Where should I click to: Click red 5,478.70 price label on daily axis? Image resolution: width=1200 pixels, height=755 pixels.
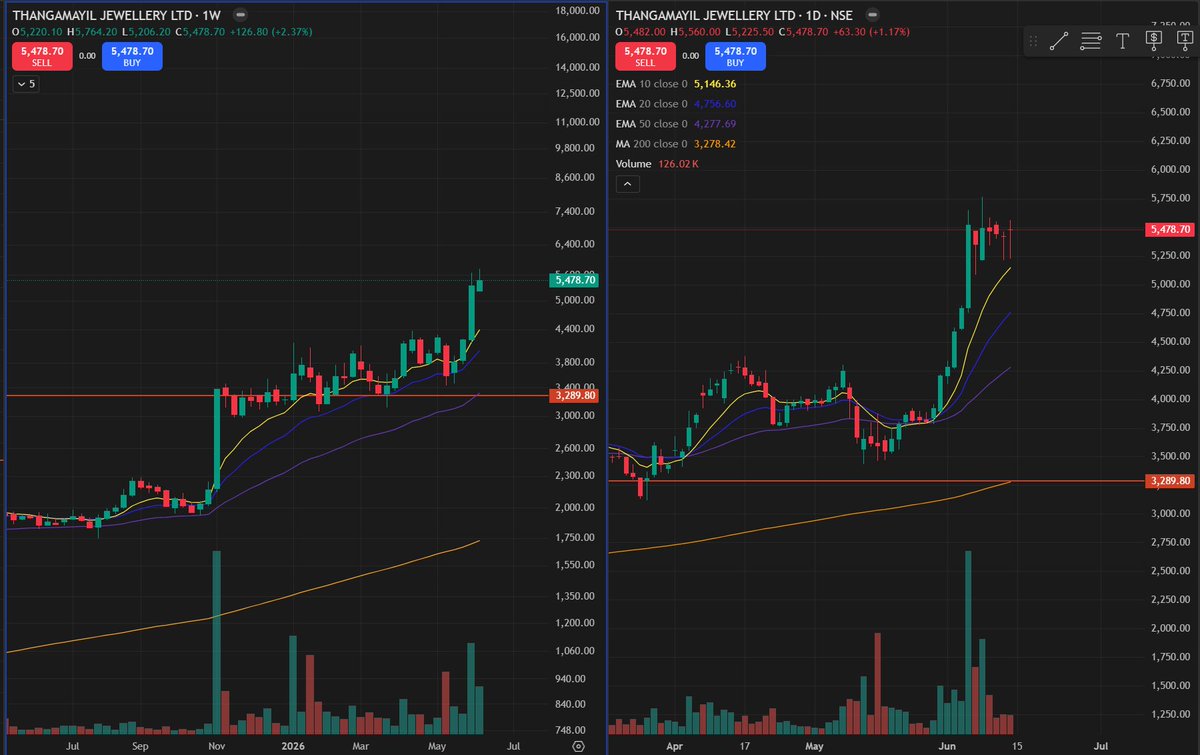(1171, 230)
